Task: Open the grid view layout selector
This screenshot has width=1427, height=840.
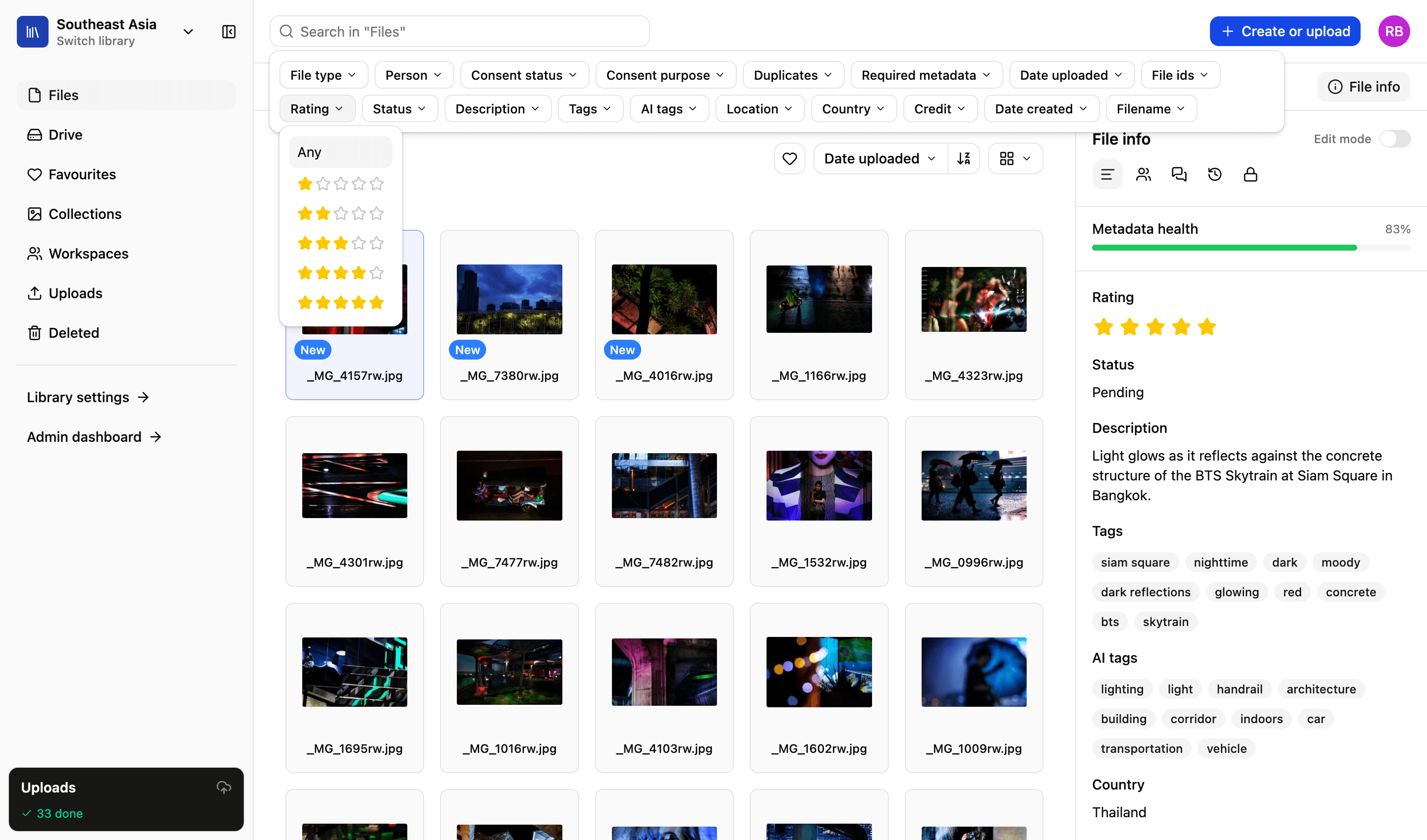Action: coord(1015,158)
